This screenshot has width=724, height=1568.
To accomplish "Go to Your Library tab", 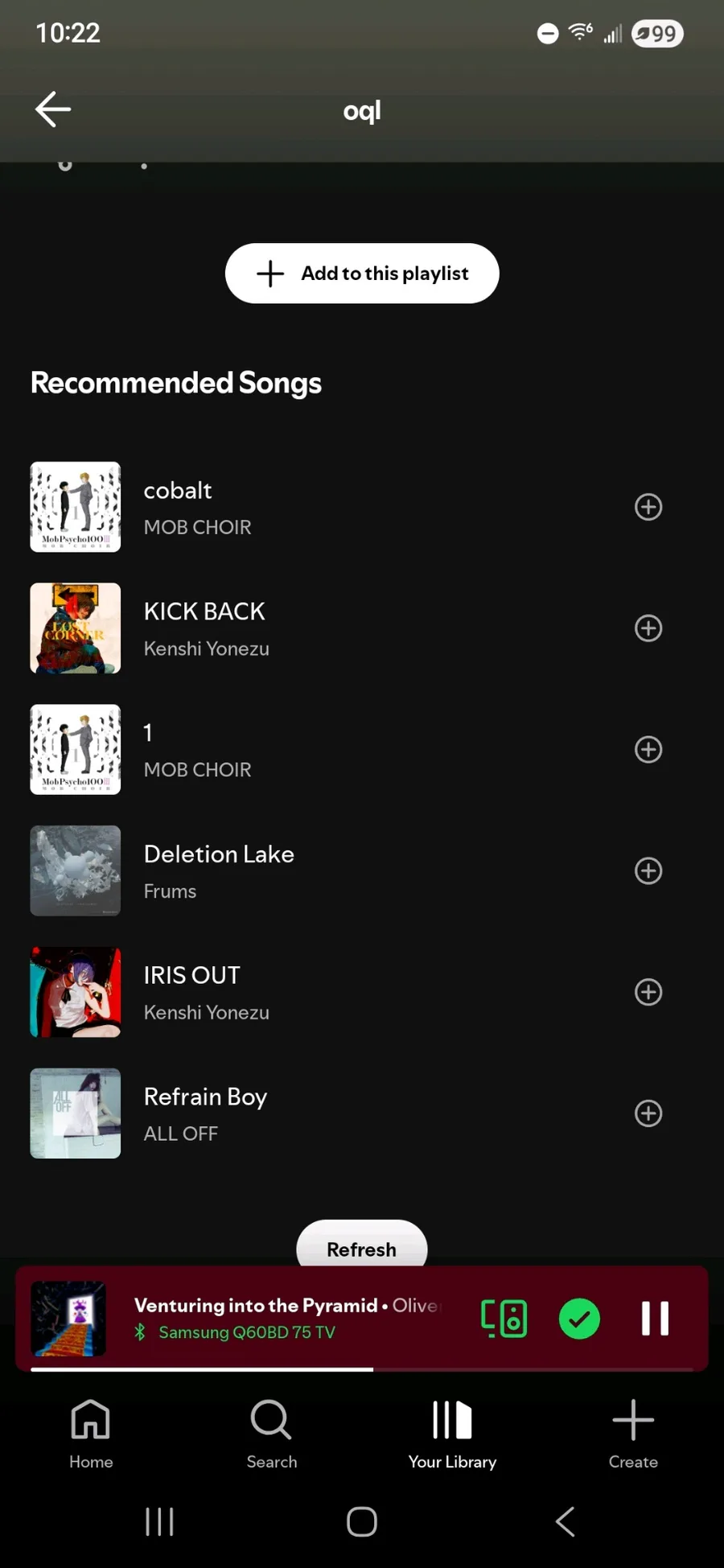I will 452,1434.
